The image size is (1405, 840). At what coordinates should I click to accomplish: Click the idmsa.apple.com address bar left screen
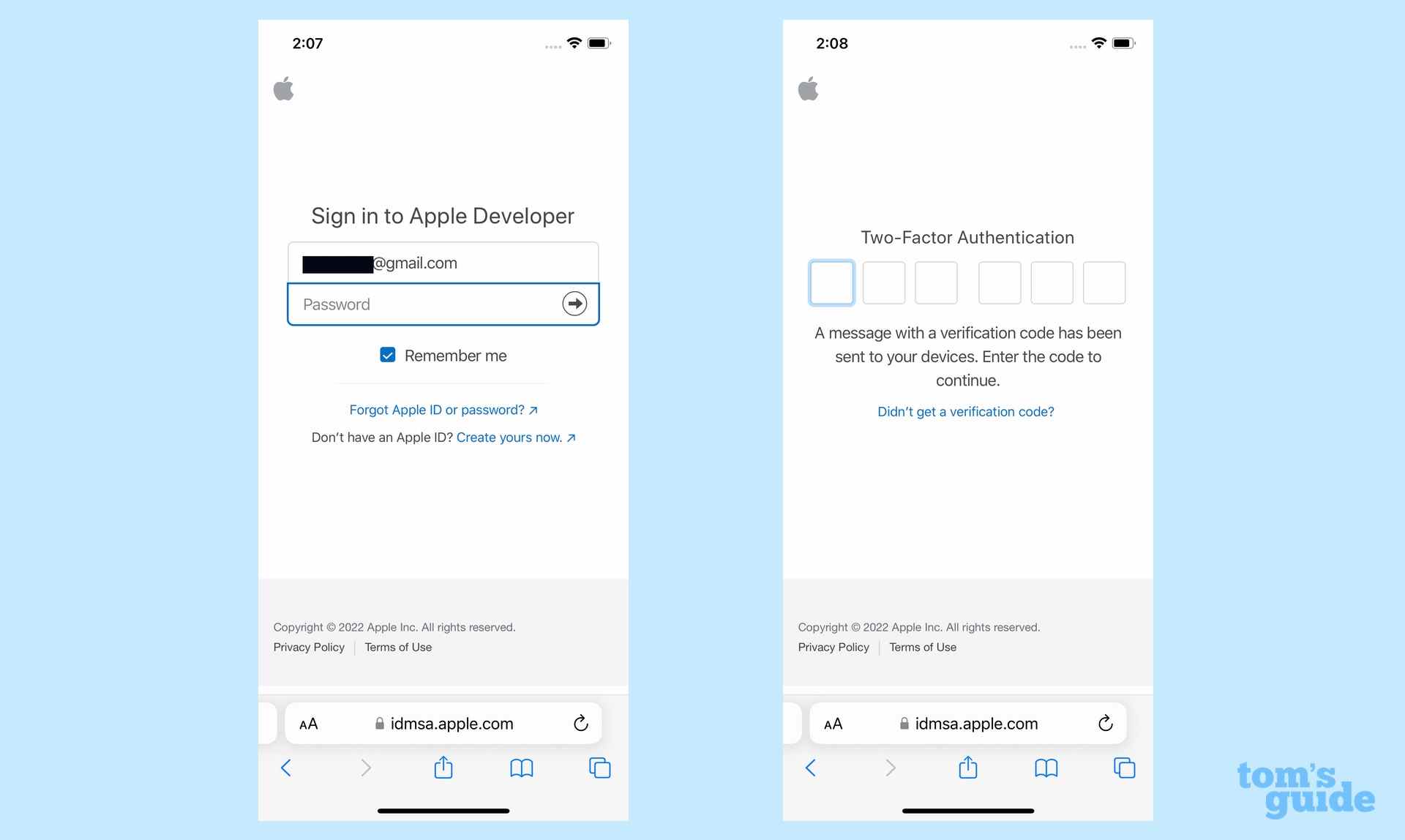coord(442,723)
